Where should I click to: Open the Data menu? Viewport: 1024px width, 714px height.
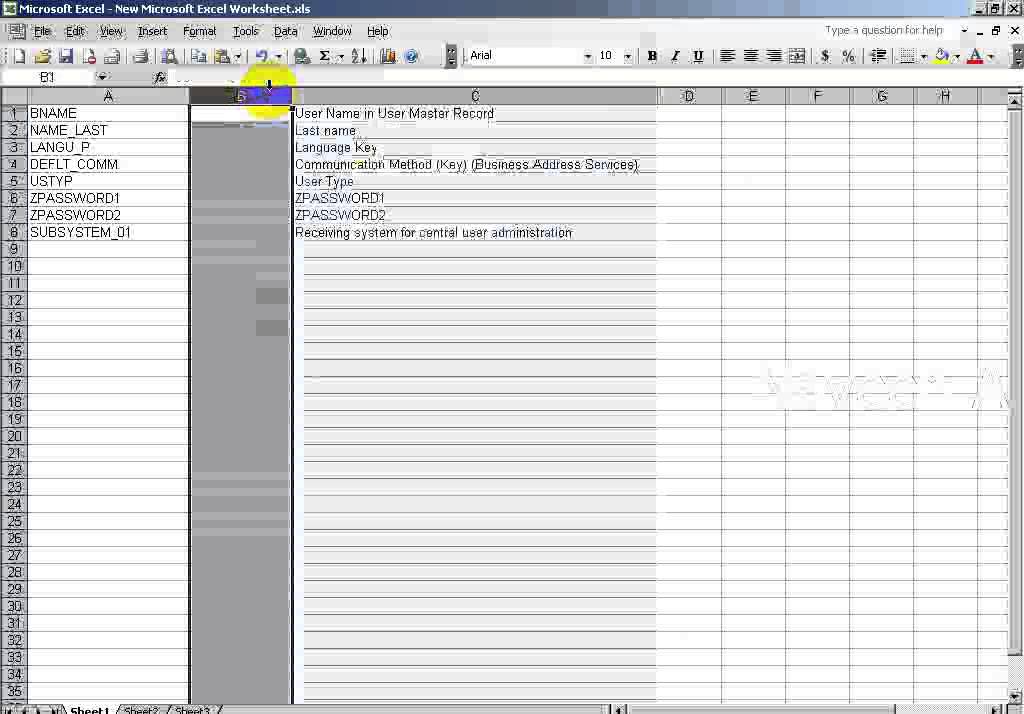(285, 31)
